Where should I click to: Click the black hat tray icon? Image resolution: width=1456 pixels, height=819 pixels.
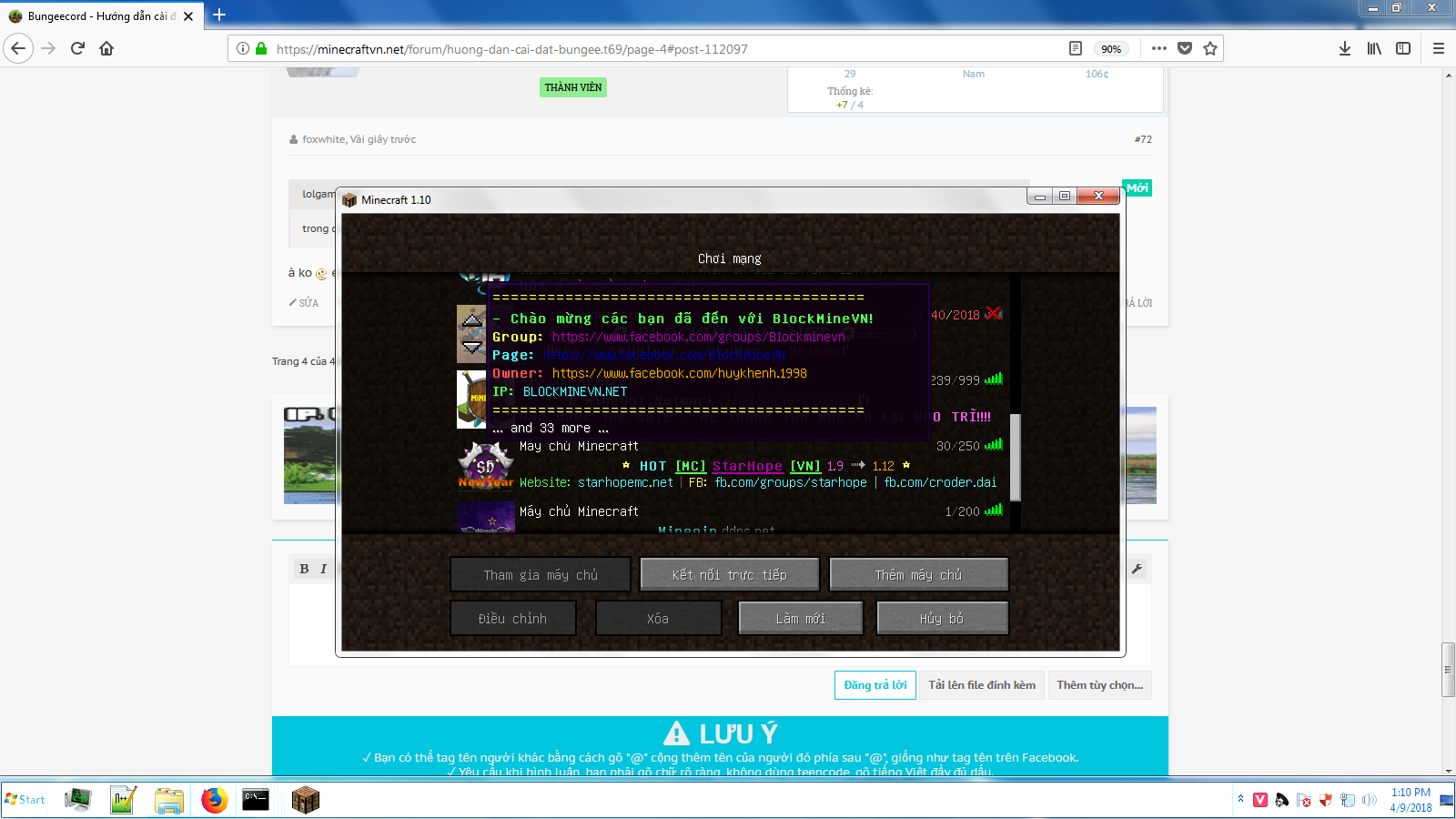coord(1282,800)
